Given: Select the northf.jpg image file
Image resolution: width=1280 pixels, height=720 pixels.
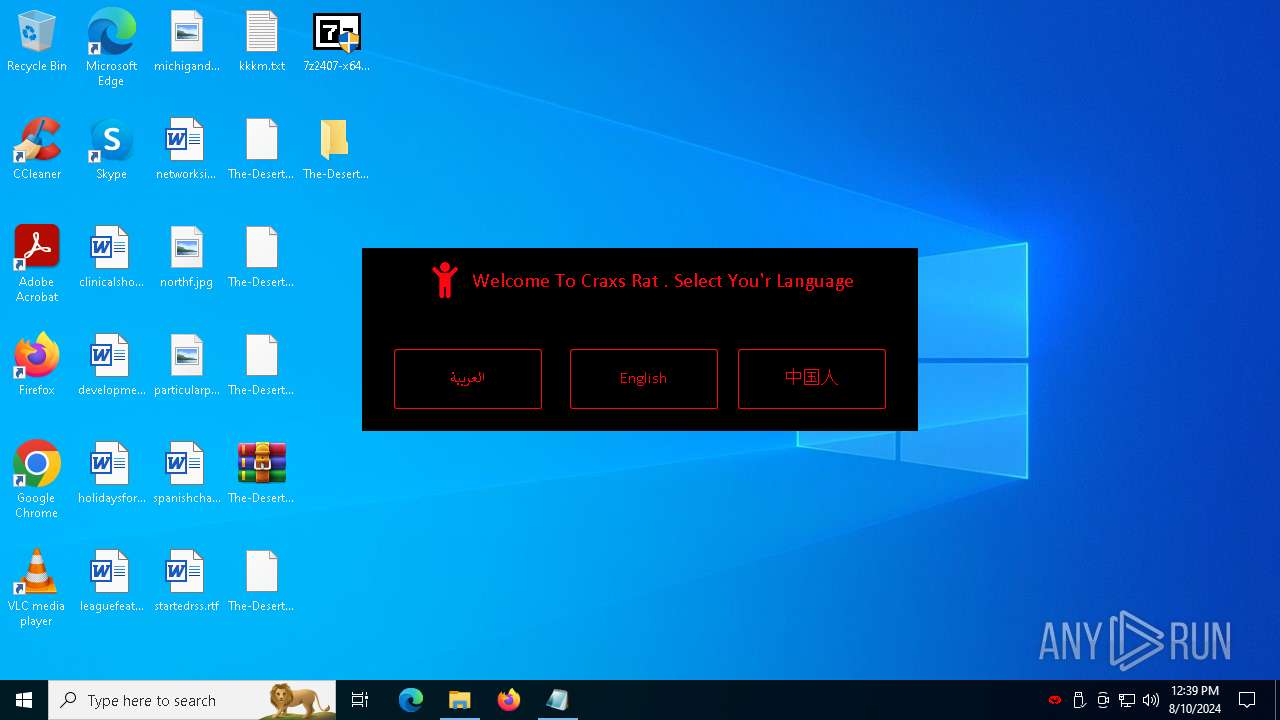Looking at the screenshot, I should pyautogui.click(x=187, y=258).
